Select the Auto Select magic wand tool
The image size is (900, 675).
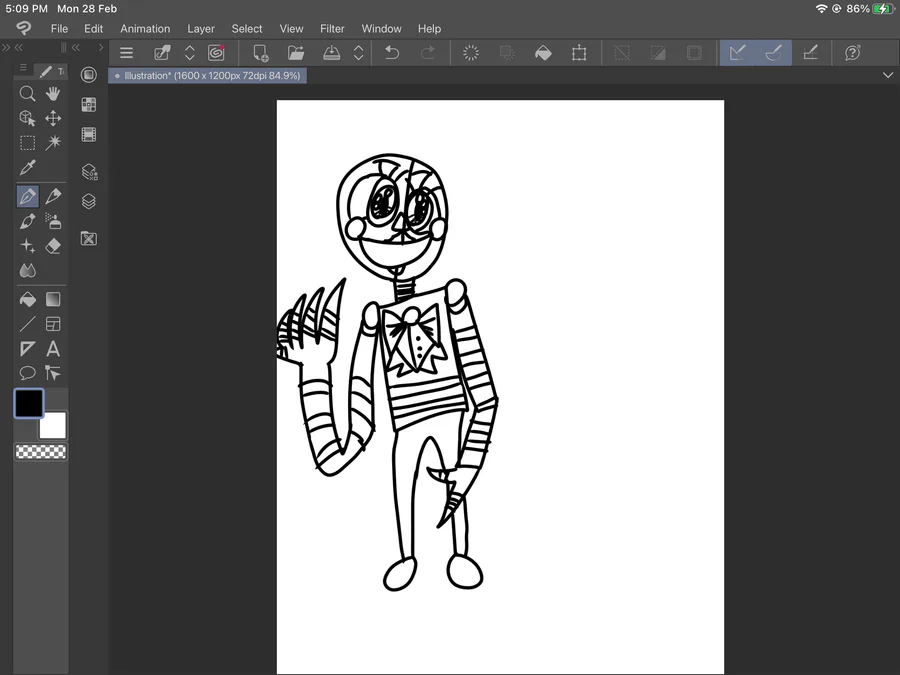point(53,142)
